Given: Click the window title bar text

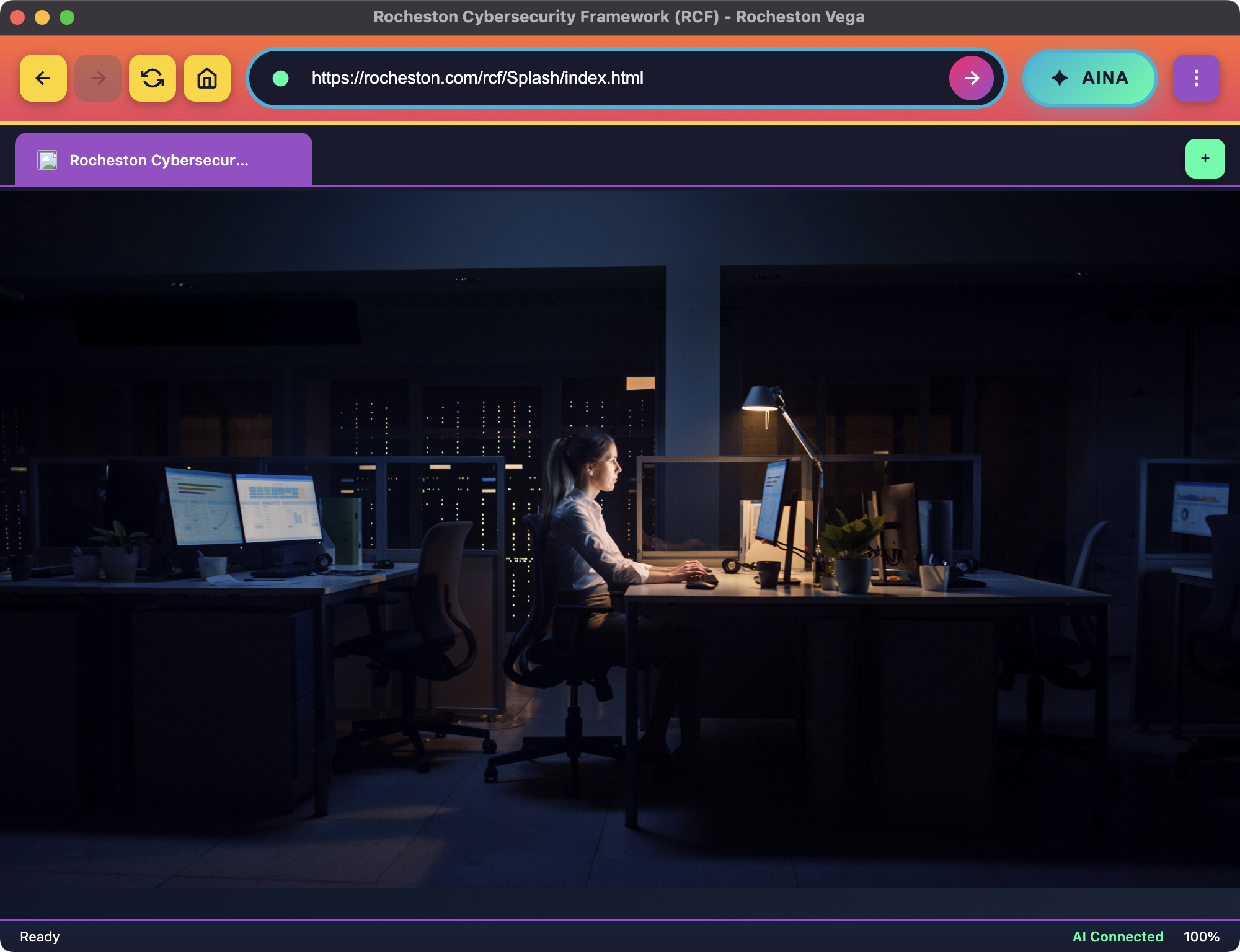Looking at the screenshot, I should click(x=619, y=17).
